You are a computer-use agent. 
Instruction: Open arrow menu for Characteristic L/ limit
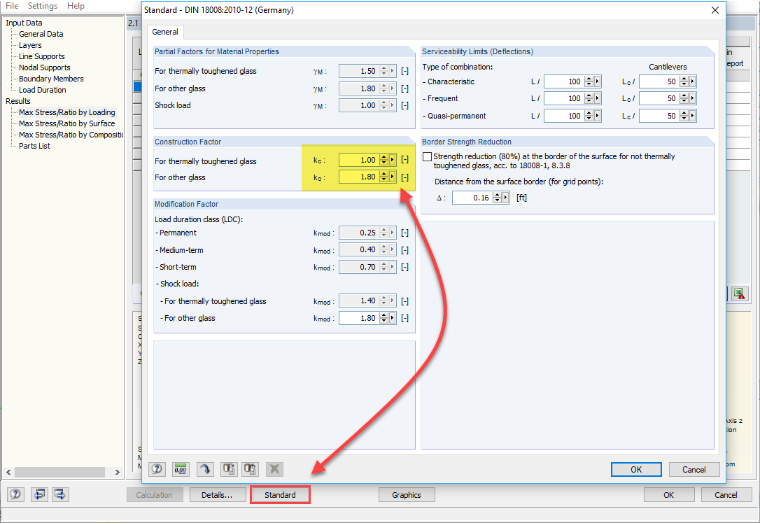598,81
